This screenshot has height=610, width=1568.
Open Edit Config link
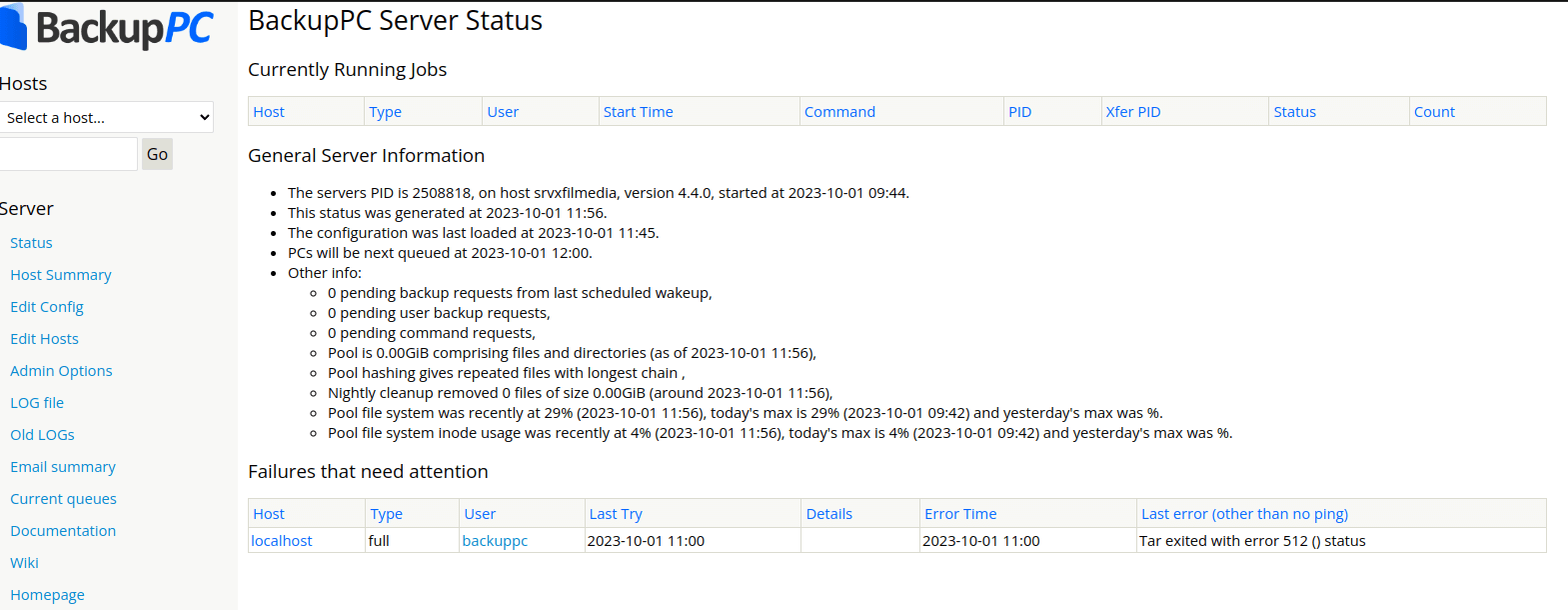click(47, 307)
